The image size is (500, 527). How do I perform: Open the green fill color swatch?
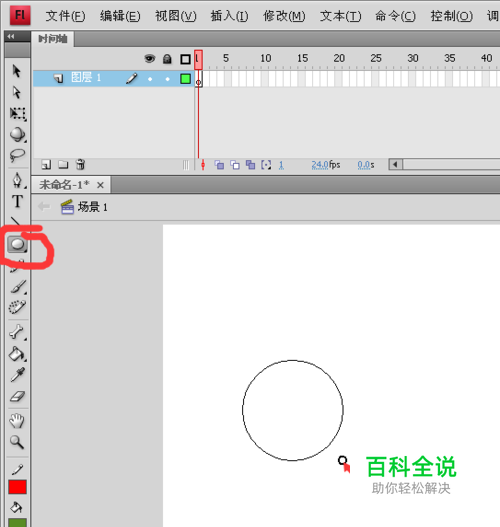(x=17, y=523)
